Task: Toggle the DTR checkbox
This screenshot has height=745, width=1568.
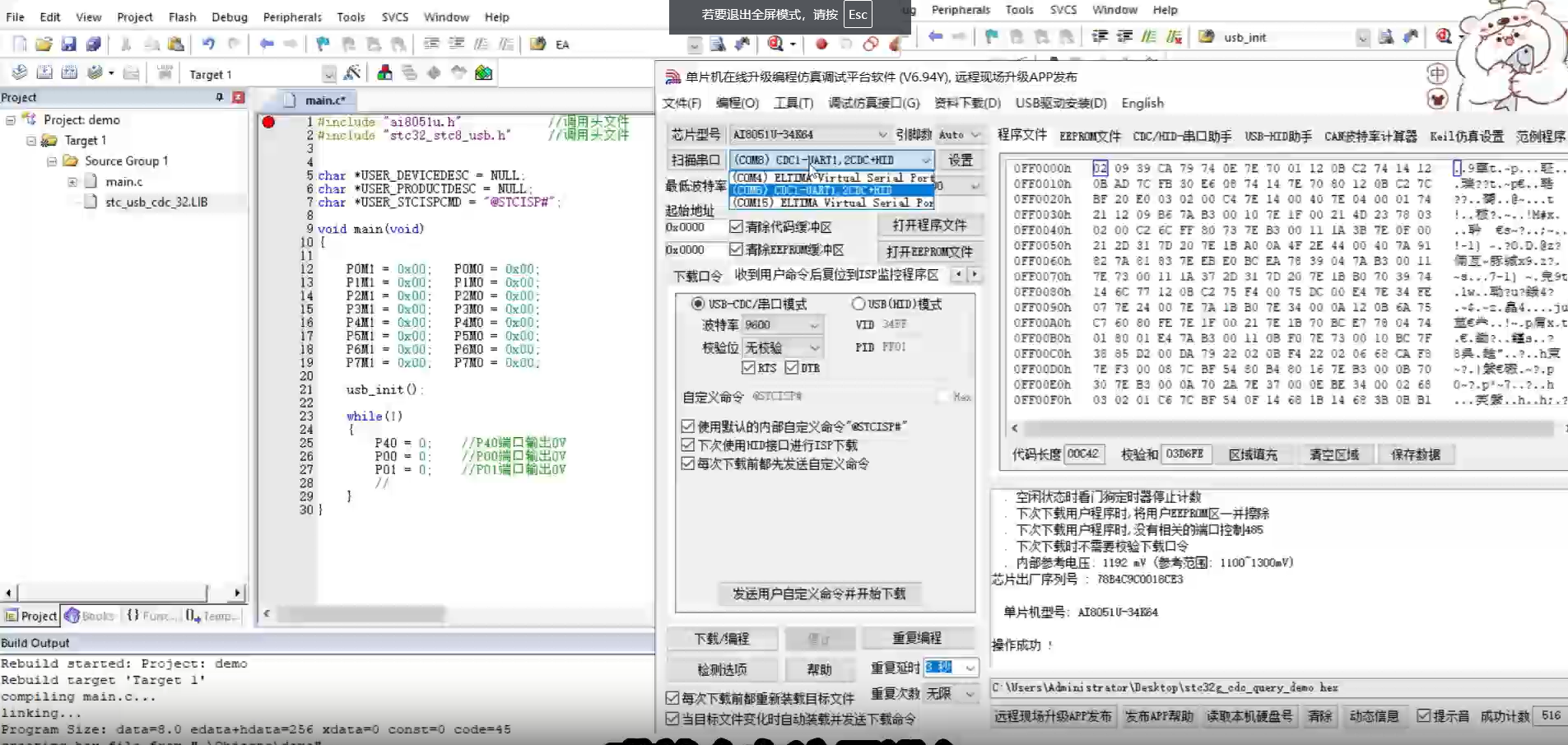Action: pos(792,367)
